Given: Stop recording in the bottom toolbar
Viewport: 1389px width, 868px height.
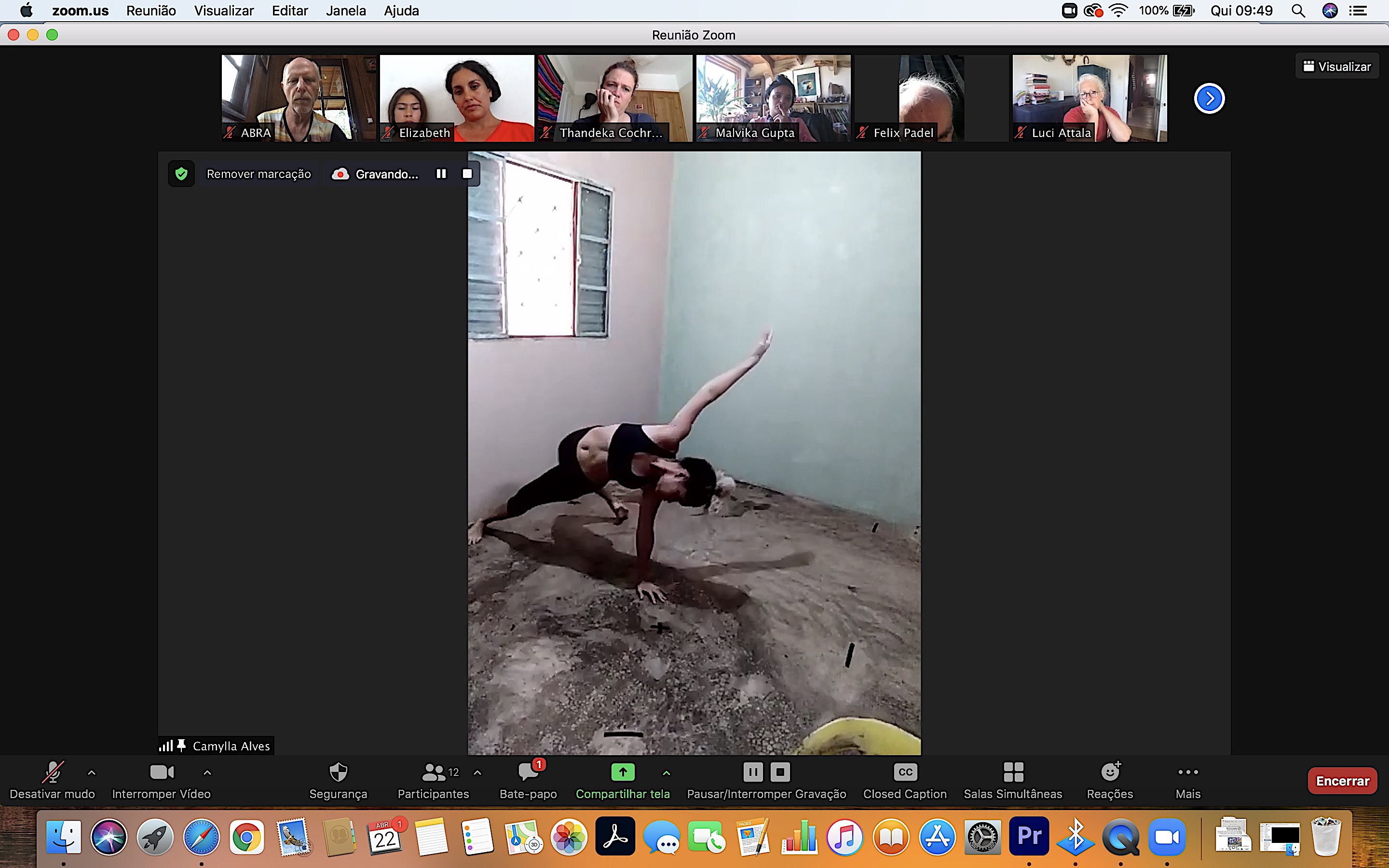Looking at the screenshot, I should [x=780, y=773].
